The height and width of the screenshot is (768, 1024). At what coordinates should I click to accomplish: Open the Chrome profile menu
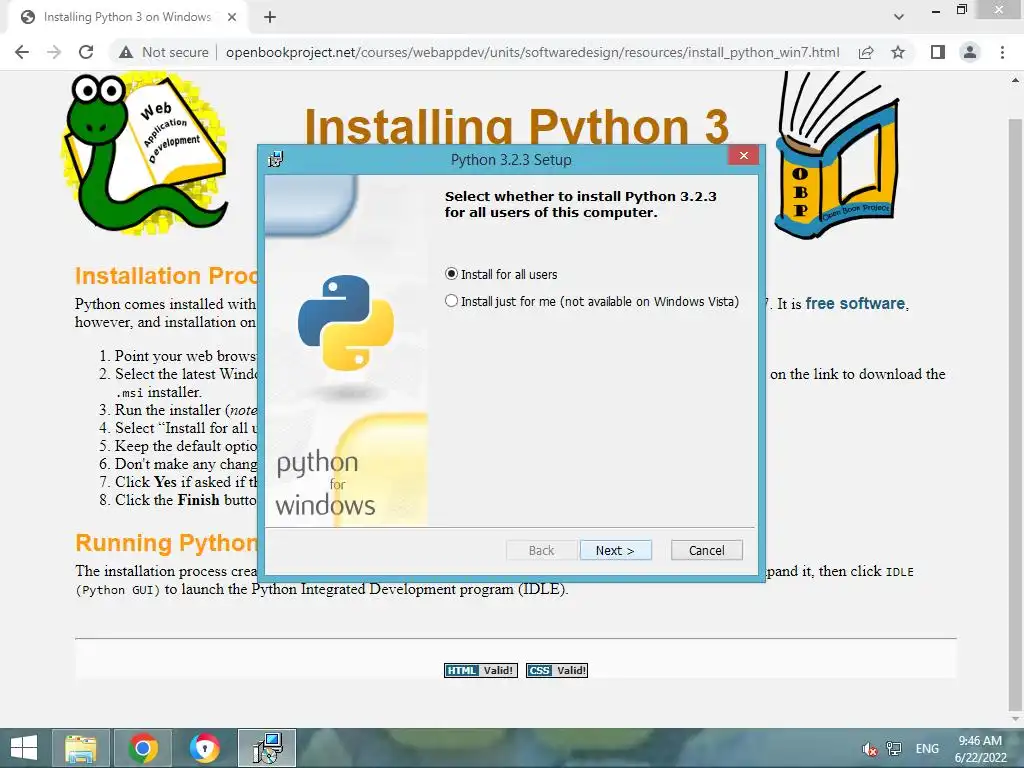tap(970, 52)
